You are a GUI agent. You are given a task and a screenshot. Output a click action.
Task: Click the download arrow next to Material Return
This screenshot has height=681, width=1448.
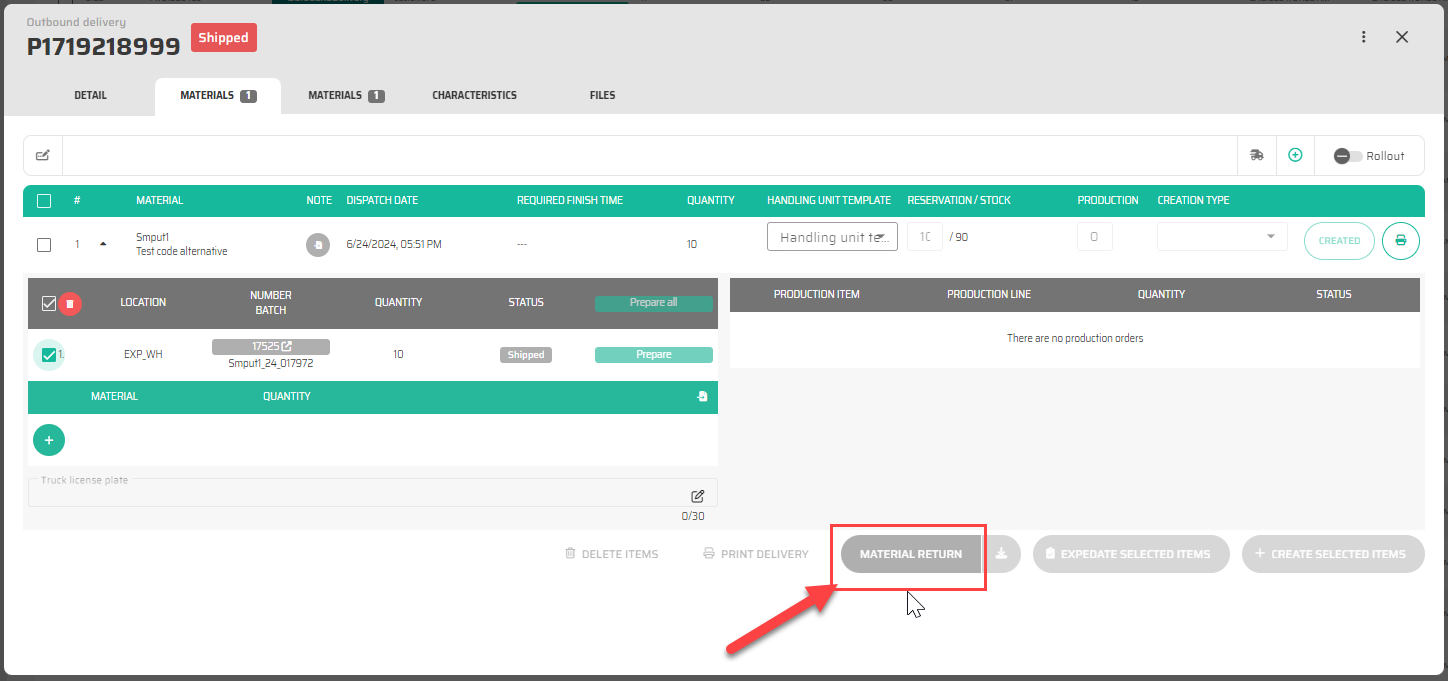1001,554
